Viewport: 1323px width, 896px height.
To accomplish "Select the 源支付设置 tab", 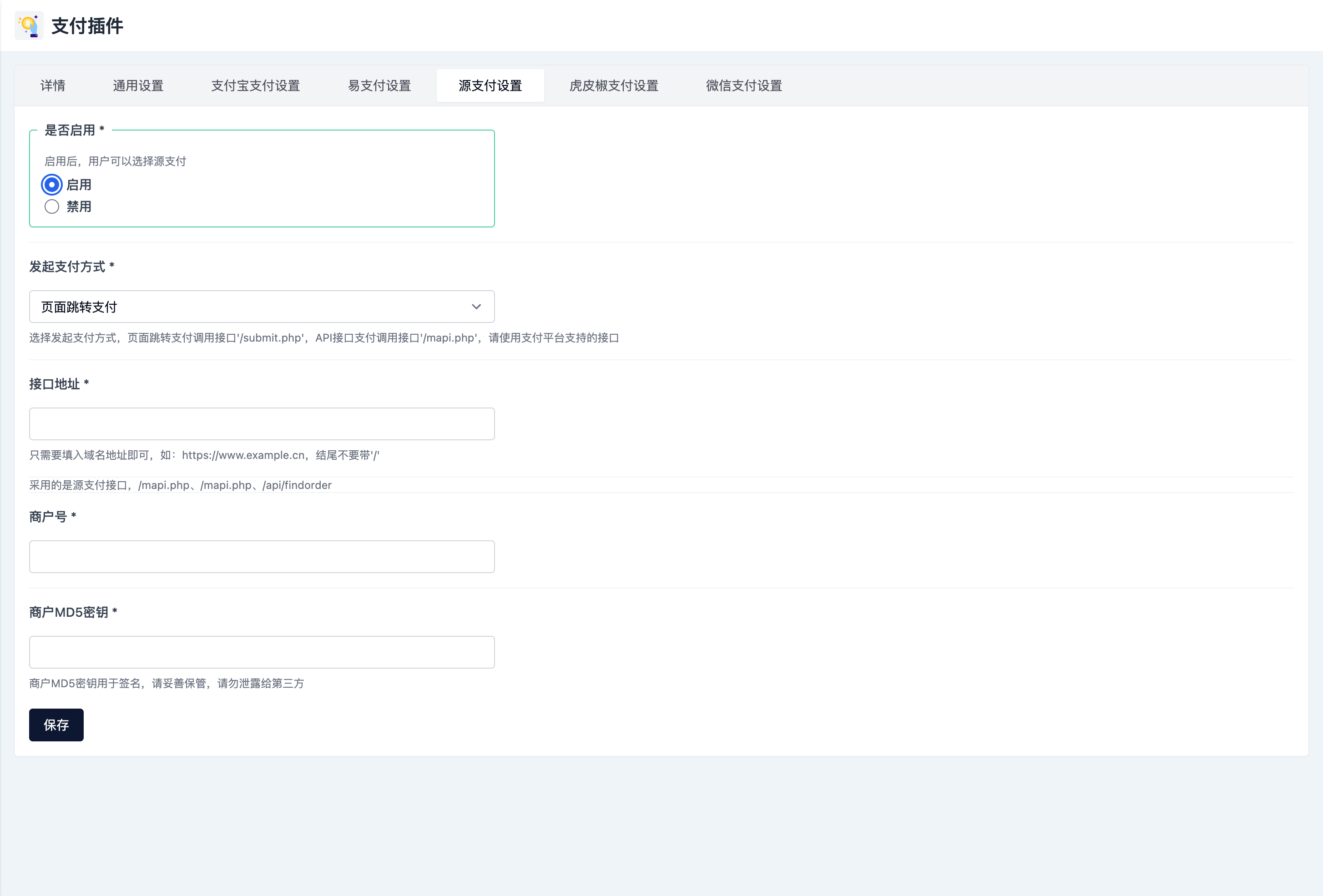I will tap(490, 86).
